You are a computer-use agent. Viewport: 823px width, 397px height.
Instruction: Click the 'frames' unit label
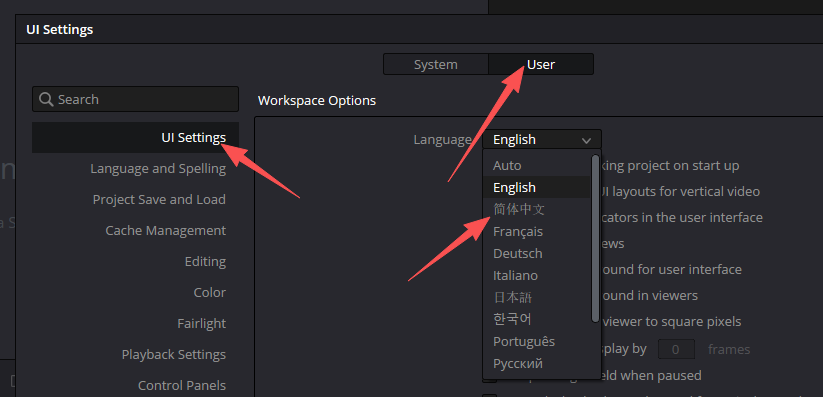729,349
